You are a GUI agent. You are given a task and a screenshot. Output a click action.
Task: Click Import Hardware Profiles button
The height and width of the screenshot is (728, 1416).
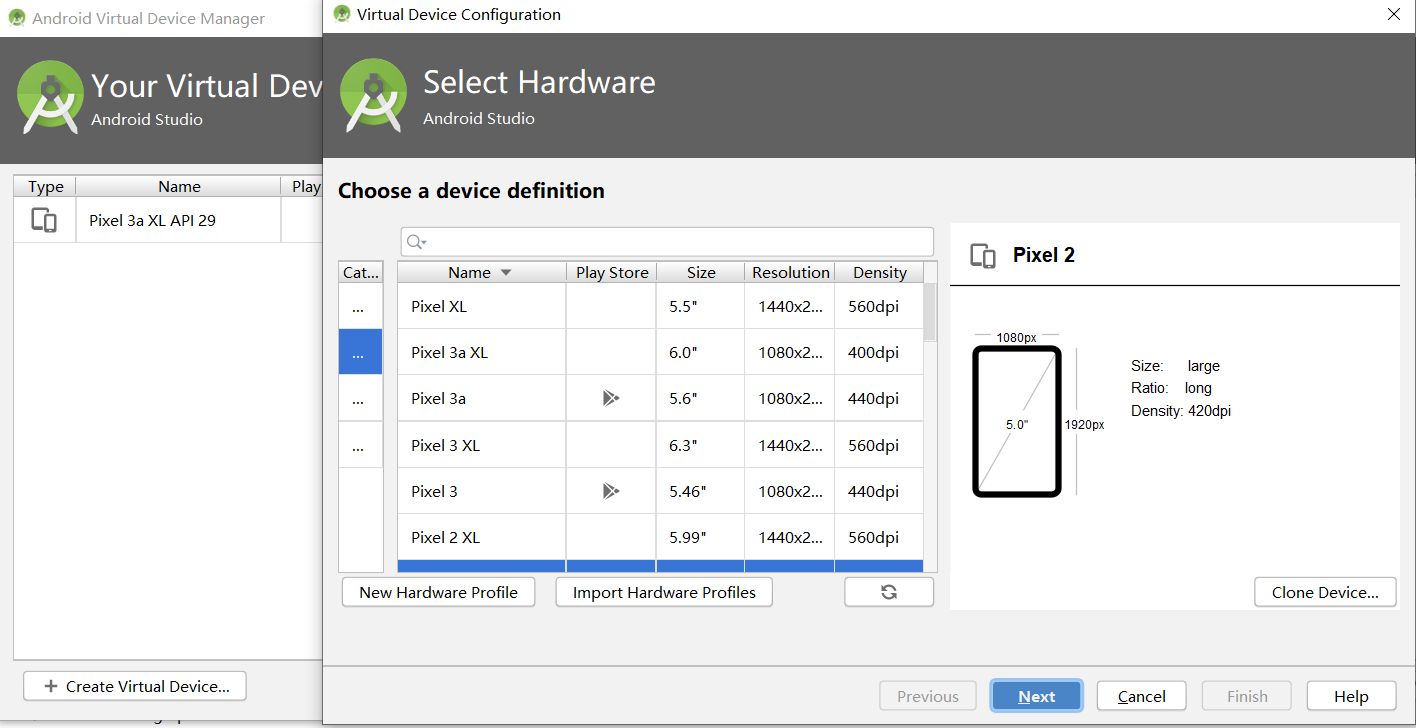point(664,592)
